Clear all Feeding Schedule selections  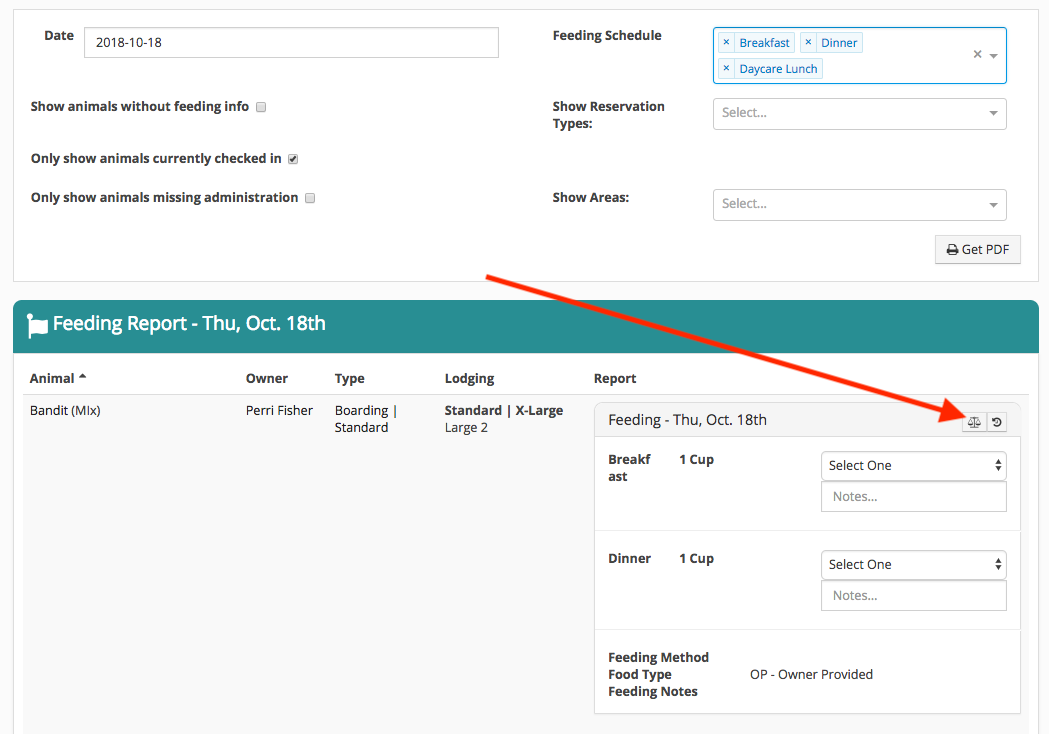(977, 54)
